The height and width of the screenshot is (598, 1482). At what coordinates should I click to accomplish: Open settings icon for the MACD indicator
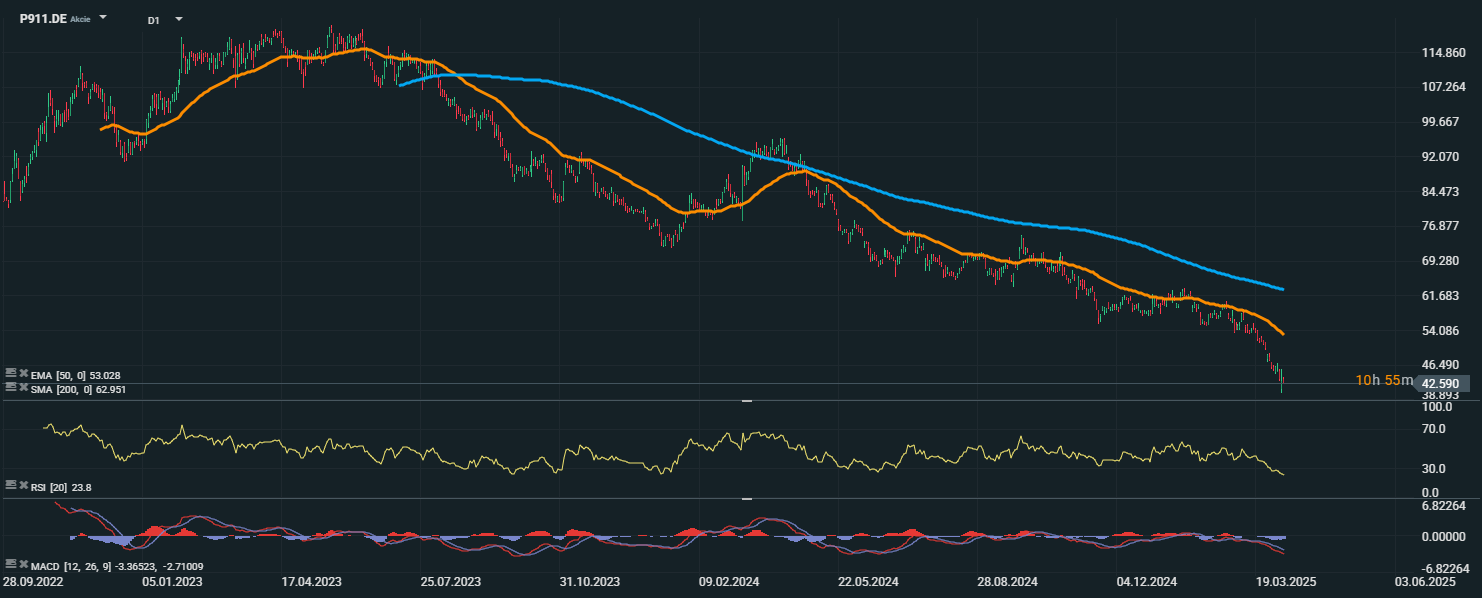11,565
